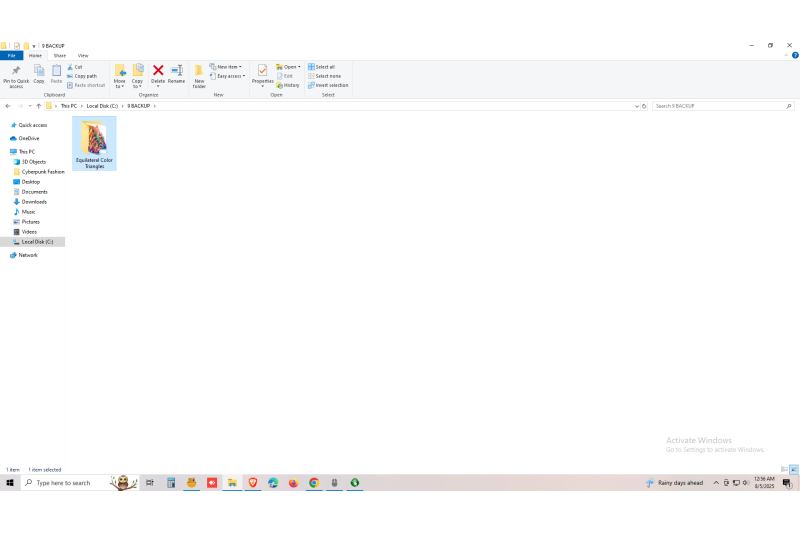This screenshot has height=533, width=800.
Task: Create a New folder from the ribbon
Action: (x=199, y=75)
